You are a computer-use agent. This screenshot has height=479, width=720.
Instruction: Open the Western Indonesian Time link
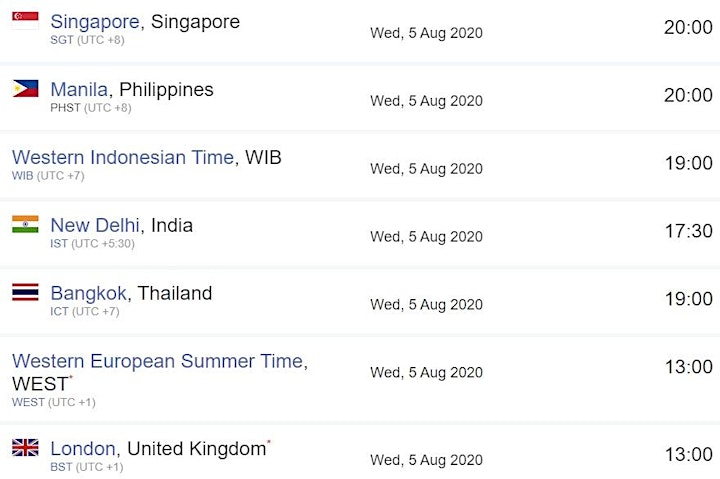click(x=123, y=157)
